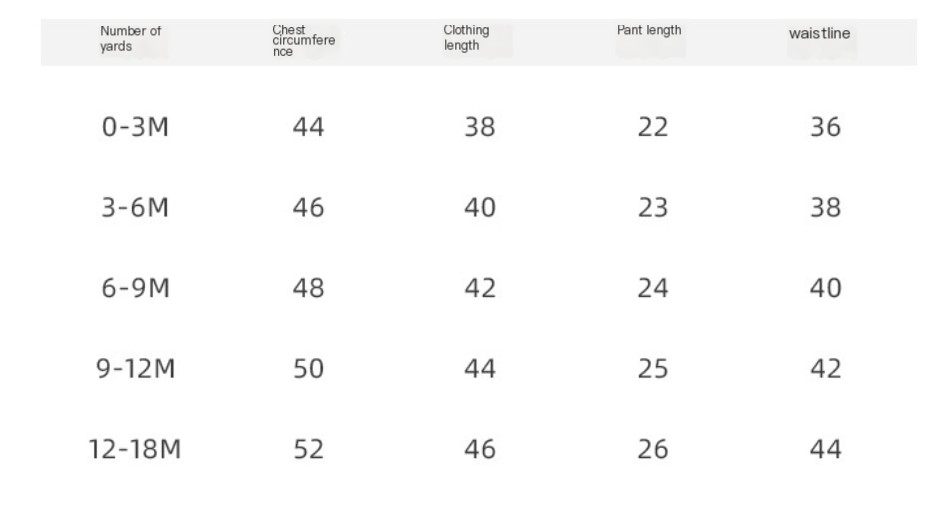The image size is (936, 517).
Task: Select the 6-9M size label
Action: pos(135,289)
